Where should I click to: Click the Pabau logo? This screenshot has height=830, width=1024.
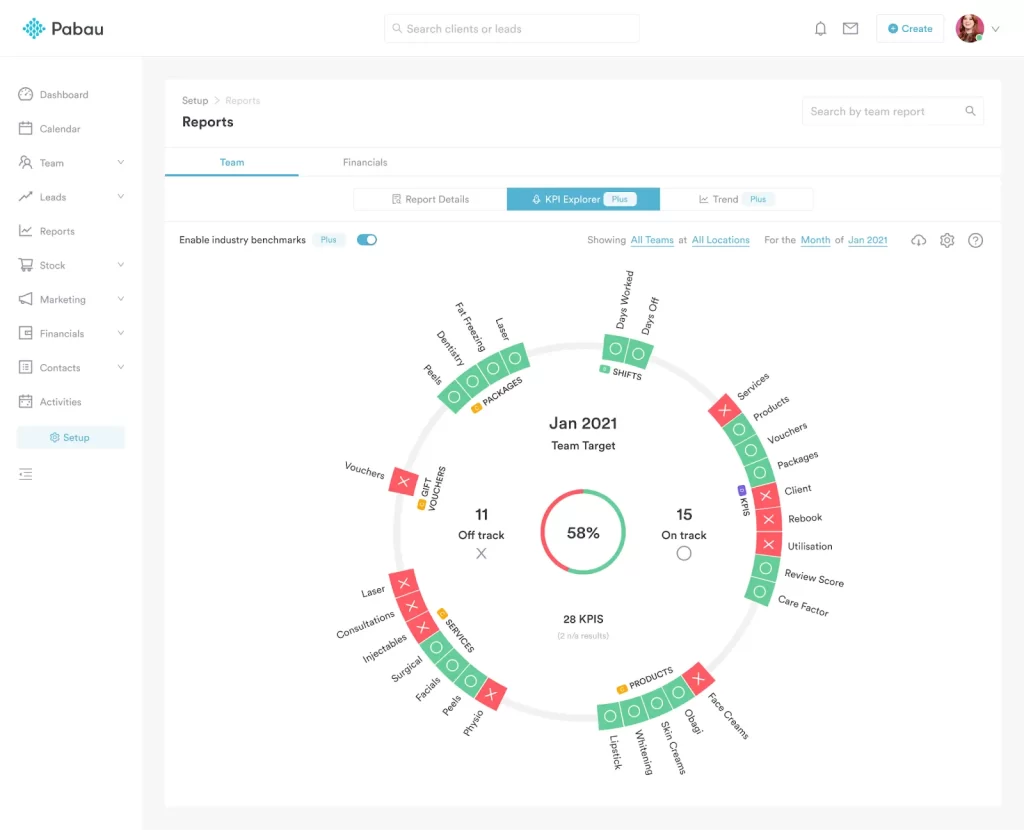click(x=63, y=29)
